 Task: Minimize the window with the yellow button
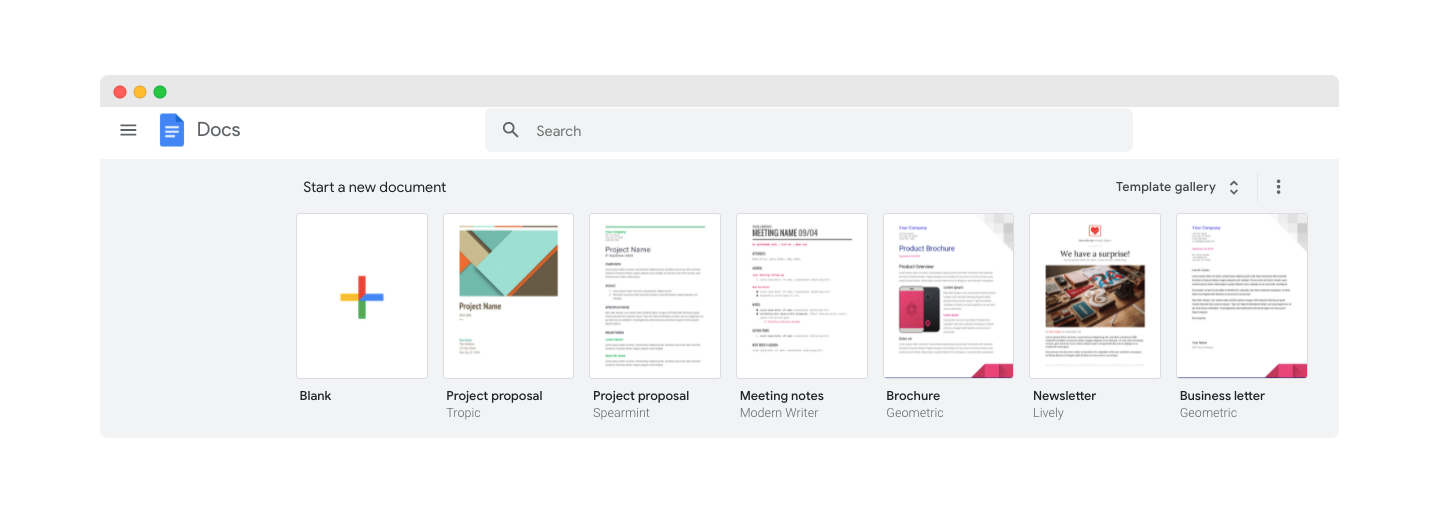point(140,92)
